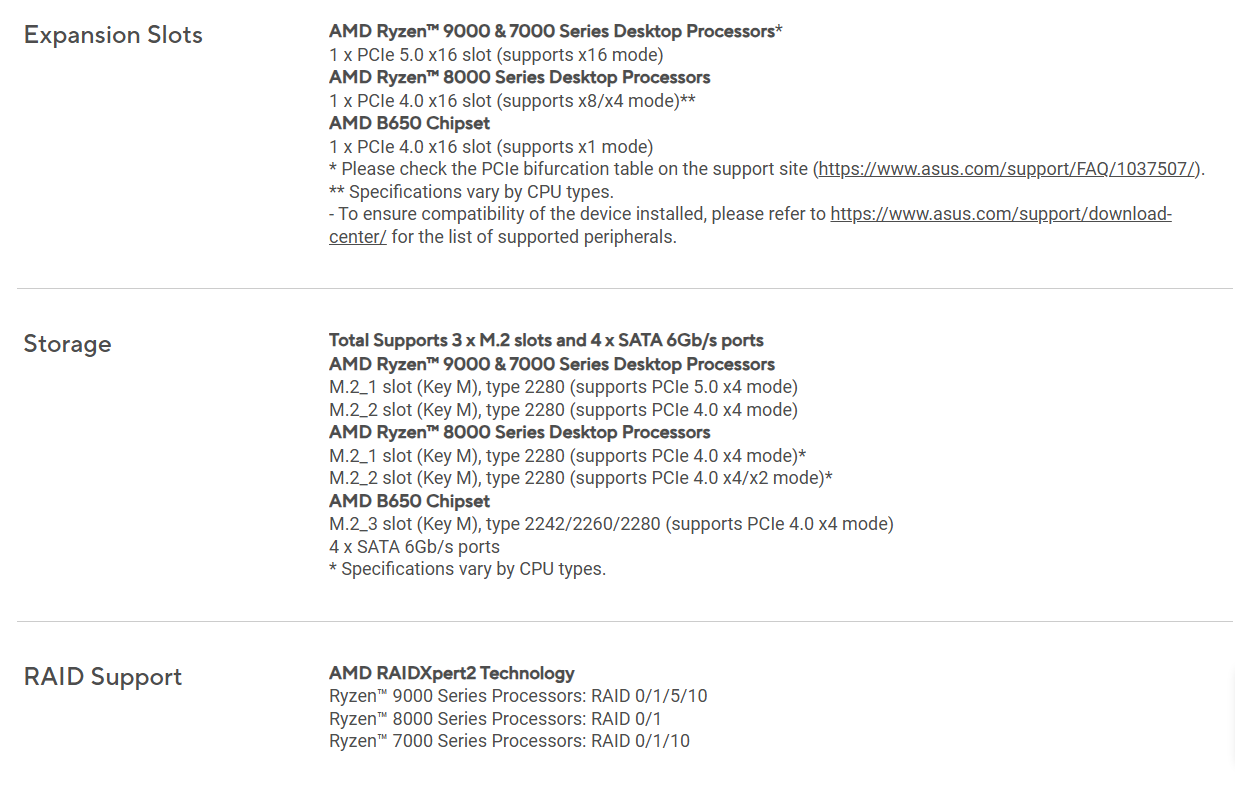The height and width of the screenshot is (789, 1235).
Task: Click the AMD RAIDXpert2 Technology heading
Action: point(452,673)
